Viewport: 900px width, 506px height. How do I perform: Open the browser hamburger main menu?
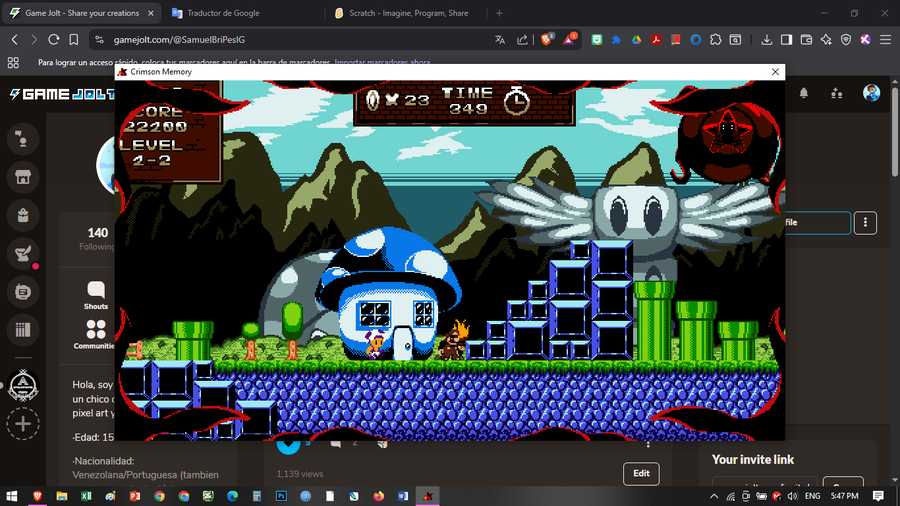pos(885,40)
